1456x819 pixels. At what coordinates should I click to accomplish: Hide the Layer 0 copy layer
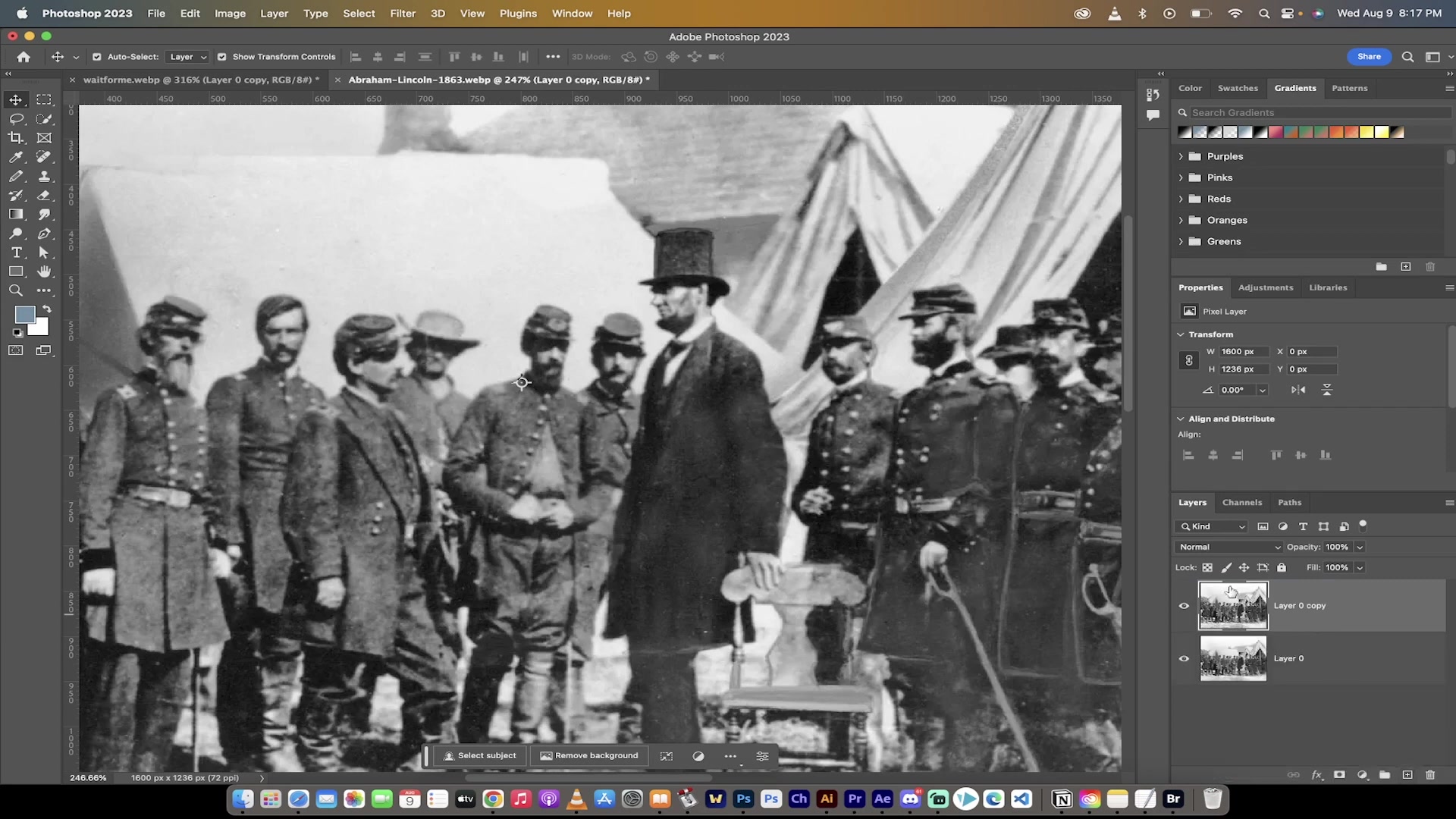pyautogui.click(x=1184, y=606)
